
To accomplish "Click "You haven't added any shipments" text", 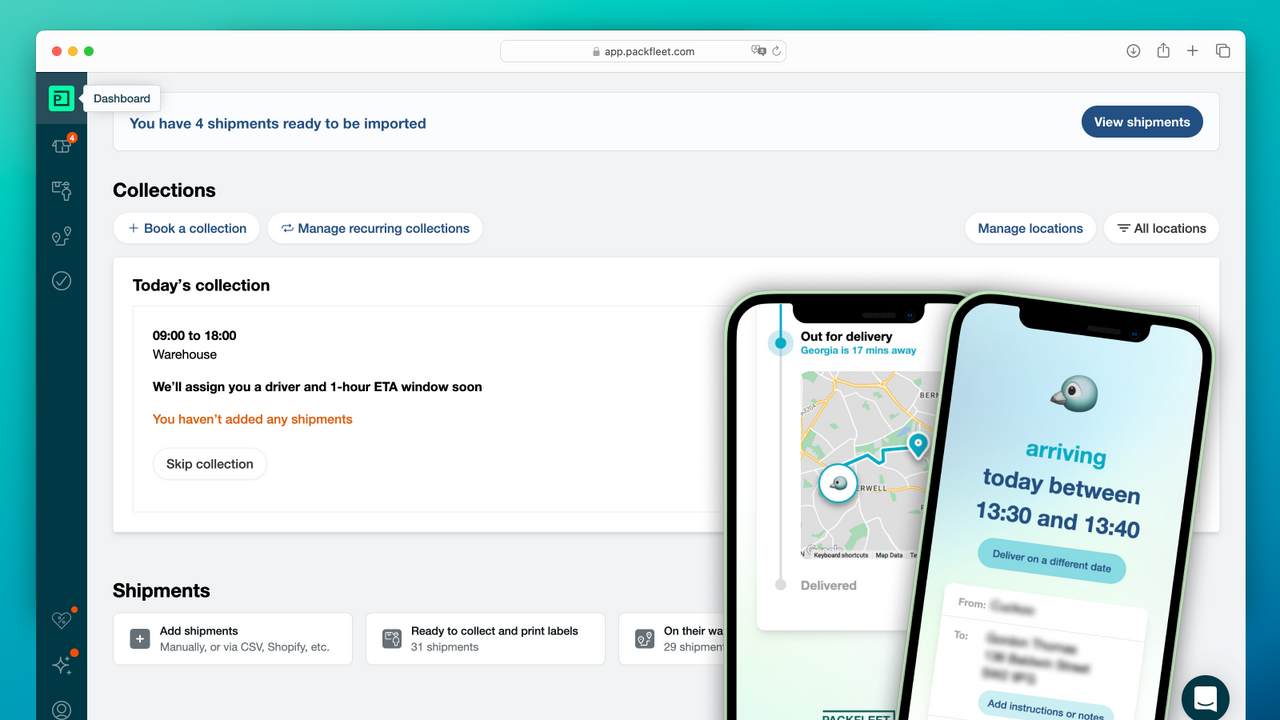I will (x=252, y=419).
